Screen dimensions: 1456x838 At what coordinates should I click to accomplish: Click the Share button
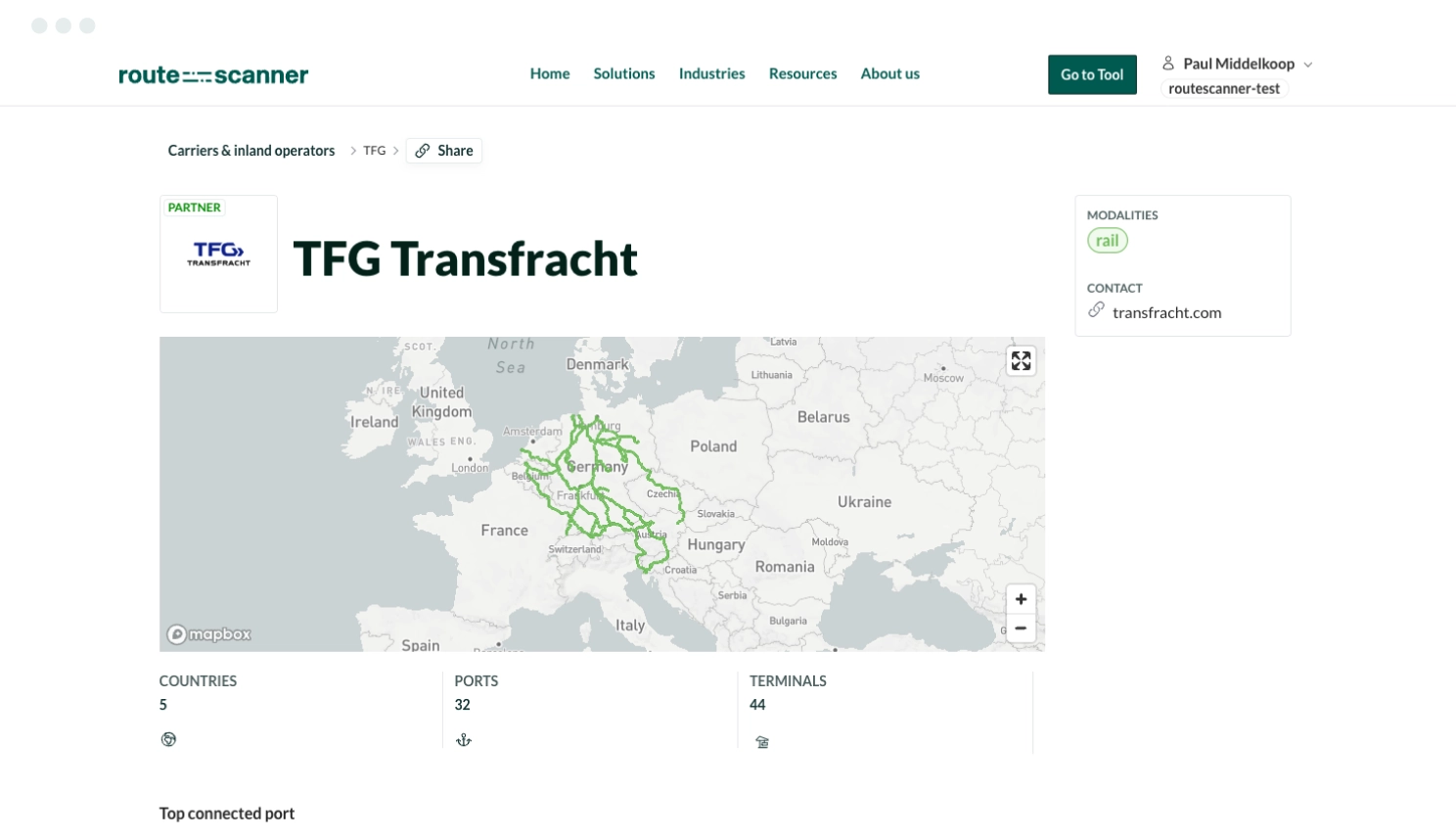[444, 151]
